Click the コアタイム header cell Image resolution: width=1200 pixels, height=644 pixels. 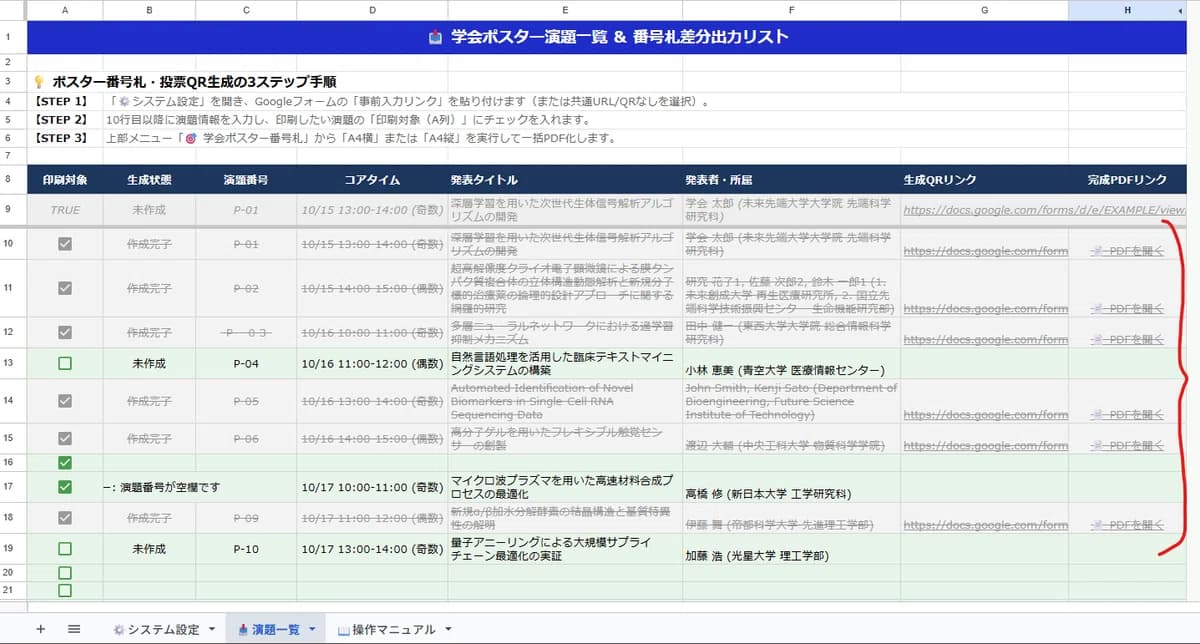point(372,180)
